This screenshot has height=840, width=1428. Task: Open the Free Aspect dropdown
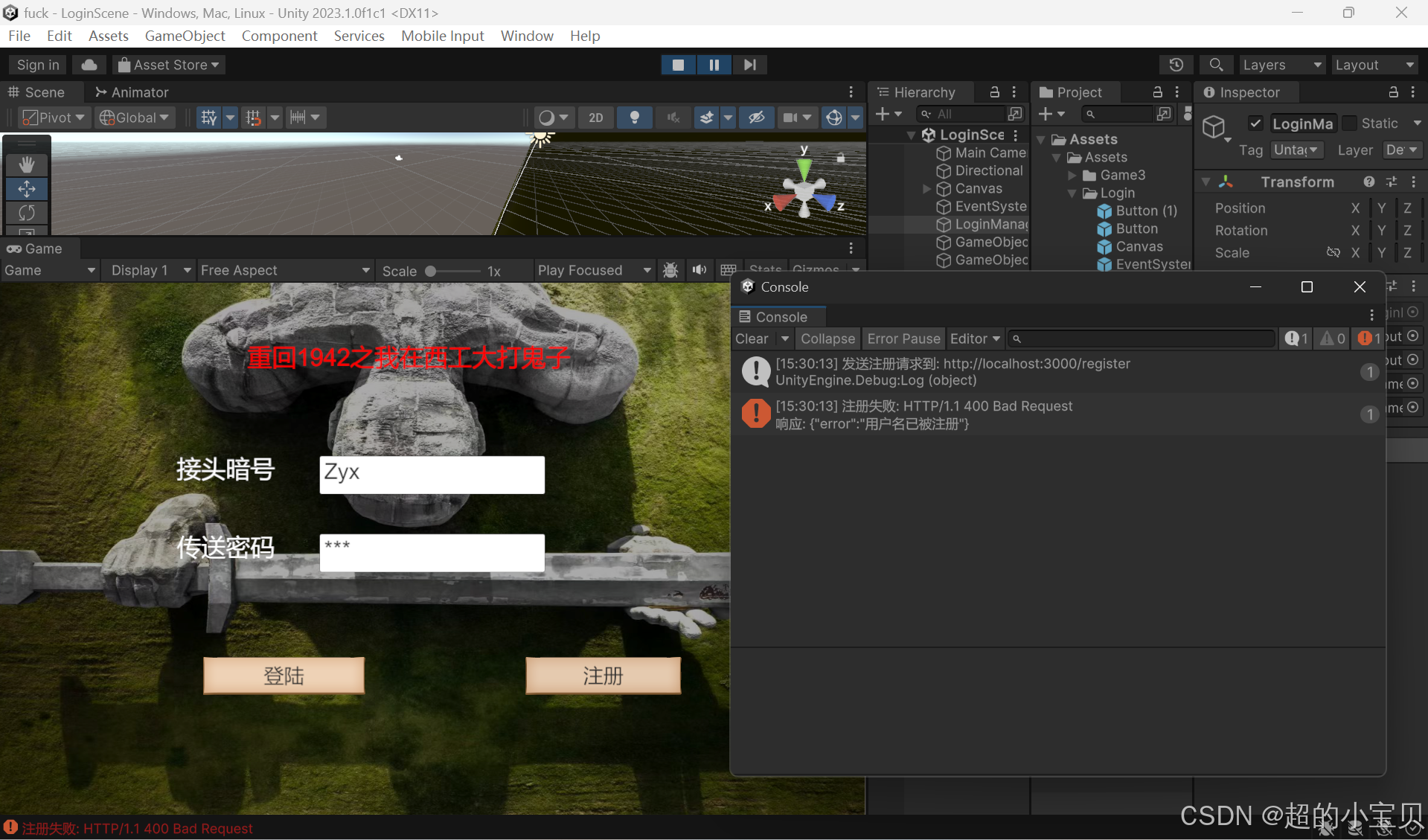pos(285,270)
